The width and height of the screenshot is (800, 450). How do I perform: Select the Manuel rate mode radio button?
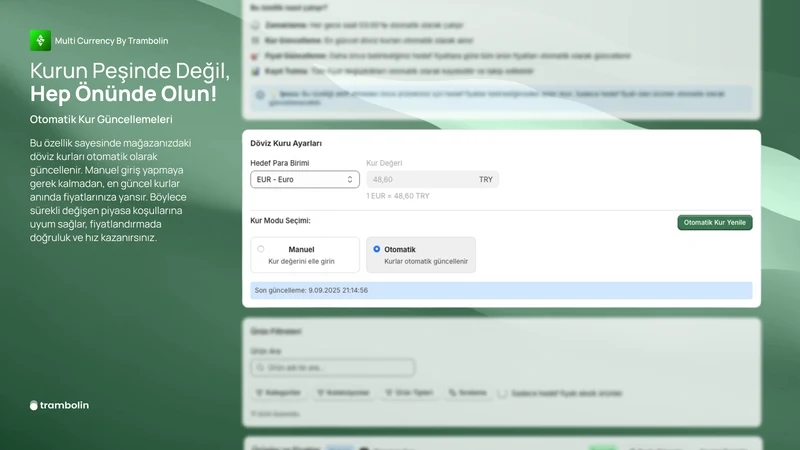pos(261,249)
